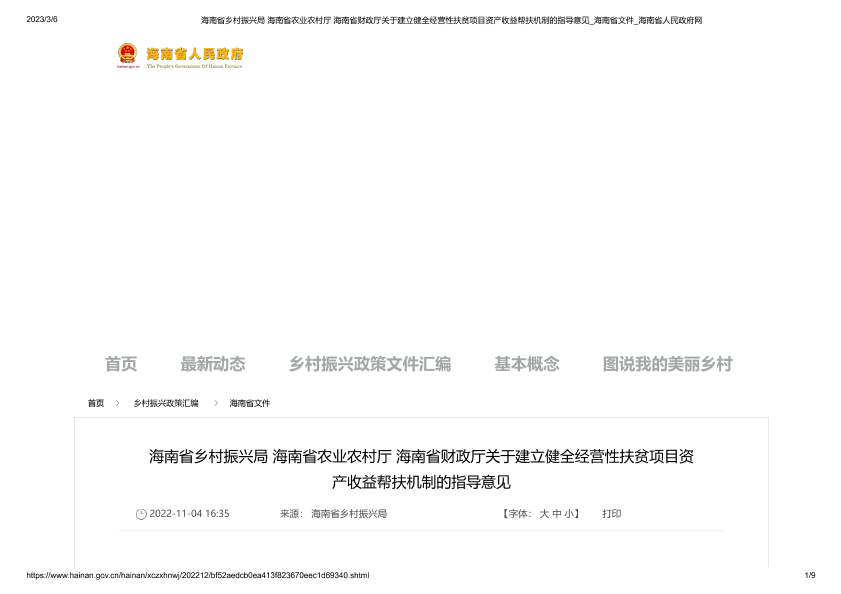Click the source name 海南省乡村振兴局
Image resolution: width=841 pixels, height=594 pixels.
click(349, 514)
